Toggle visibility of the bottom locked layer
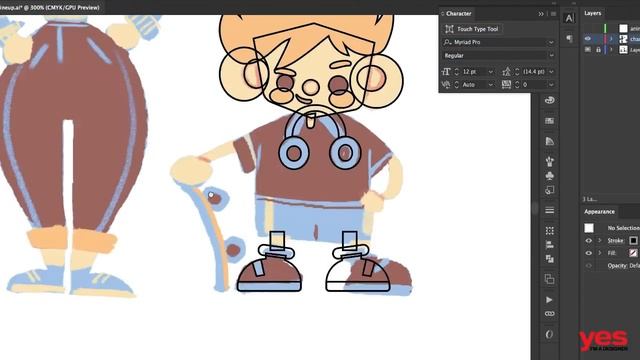This screenshot has width=640, height=360. (x=588, y=49)
